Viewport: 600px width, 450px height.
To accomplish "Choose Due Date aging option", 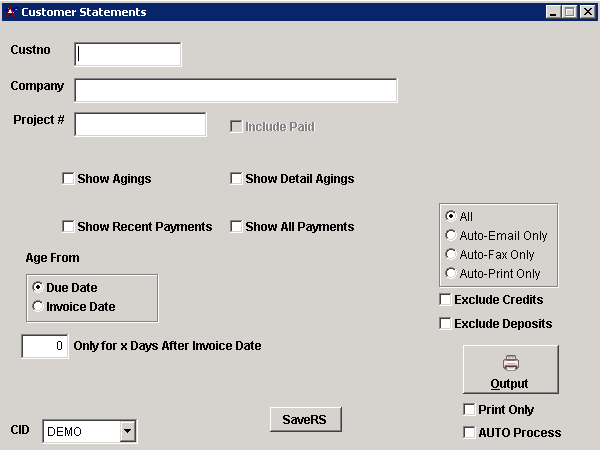I will (x=38, y=288).
